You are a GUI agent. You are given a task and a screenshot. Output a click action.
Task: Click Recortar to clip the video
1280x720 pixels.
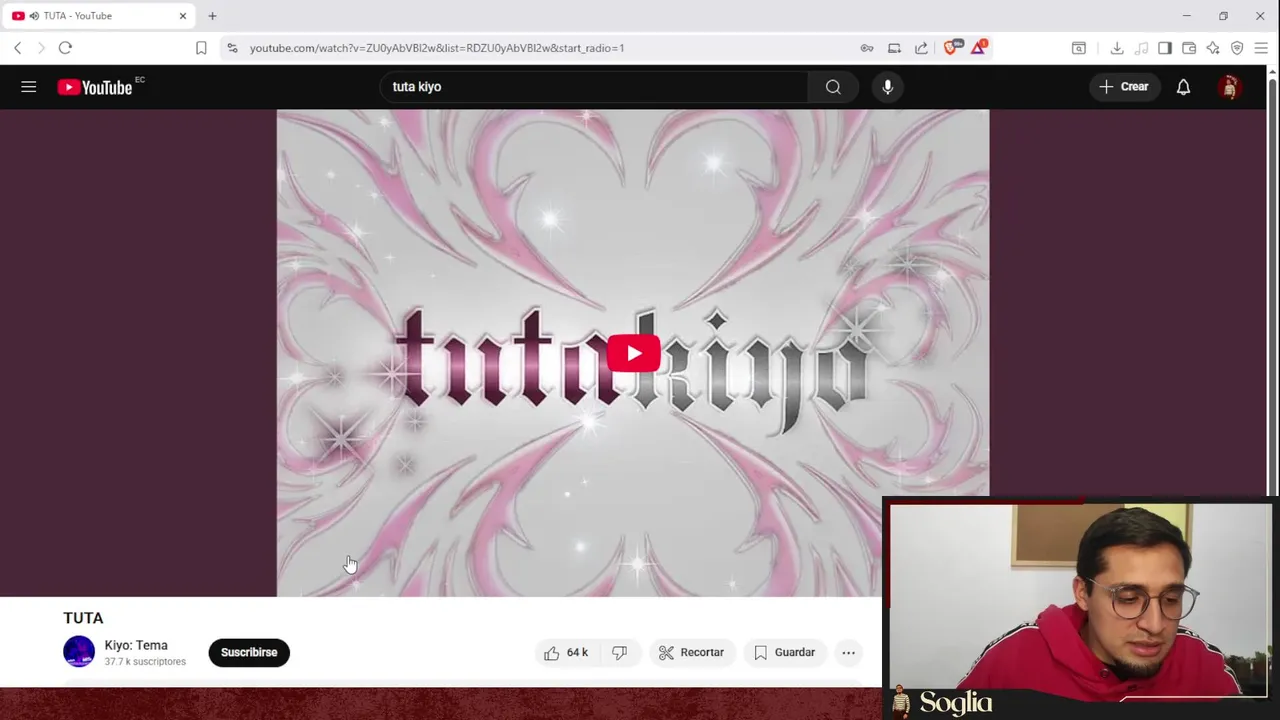tap(691, 652)
